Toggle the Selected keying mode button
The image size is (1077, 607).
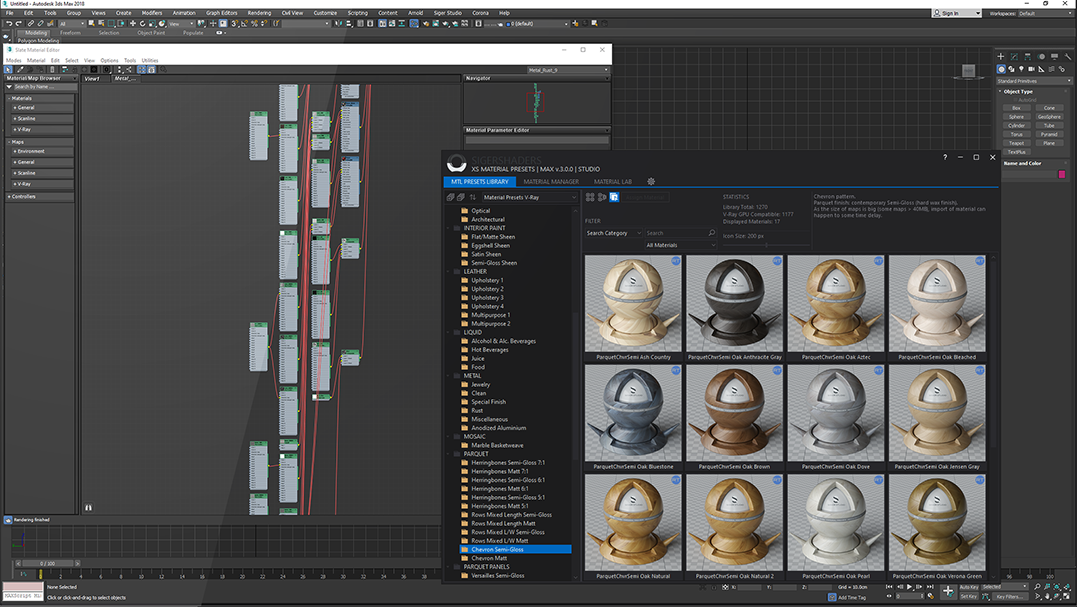(x=992, y=587)
